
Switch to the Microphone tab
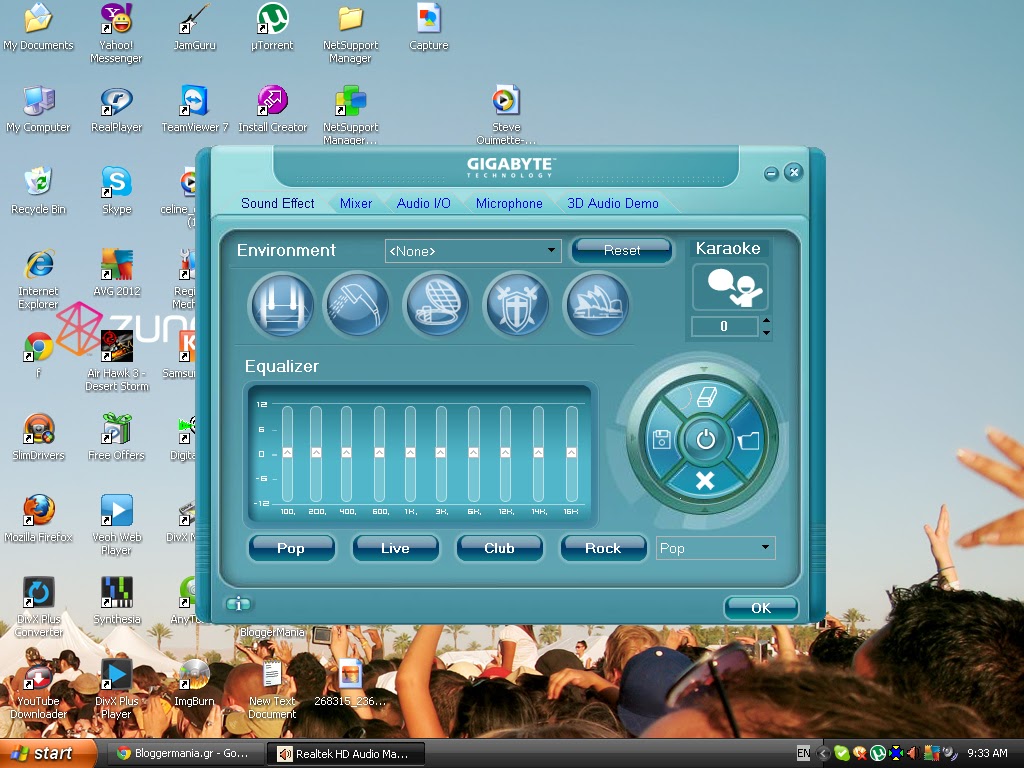point(509,203)
